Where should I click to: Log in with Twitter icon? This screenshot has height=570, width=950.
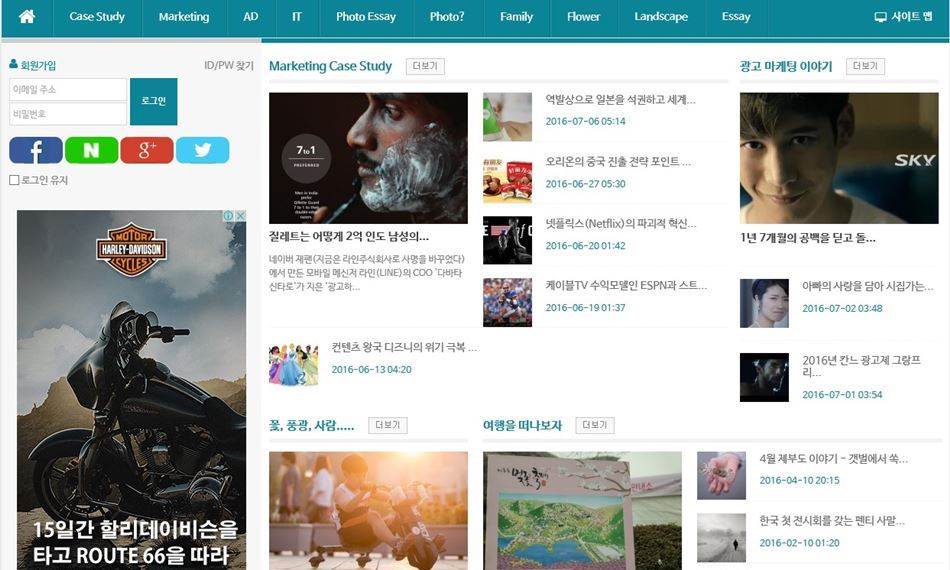(x=203, y=150)
